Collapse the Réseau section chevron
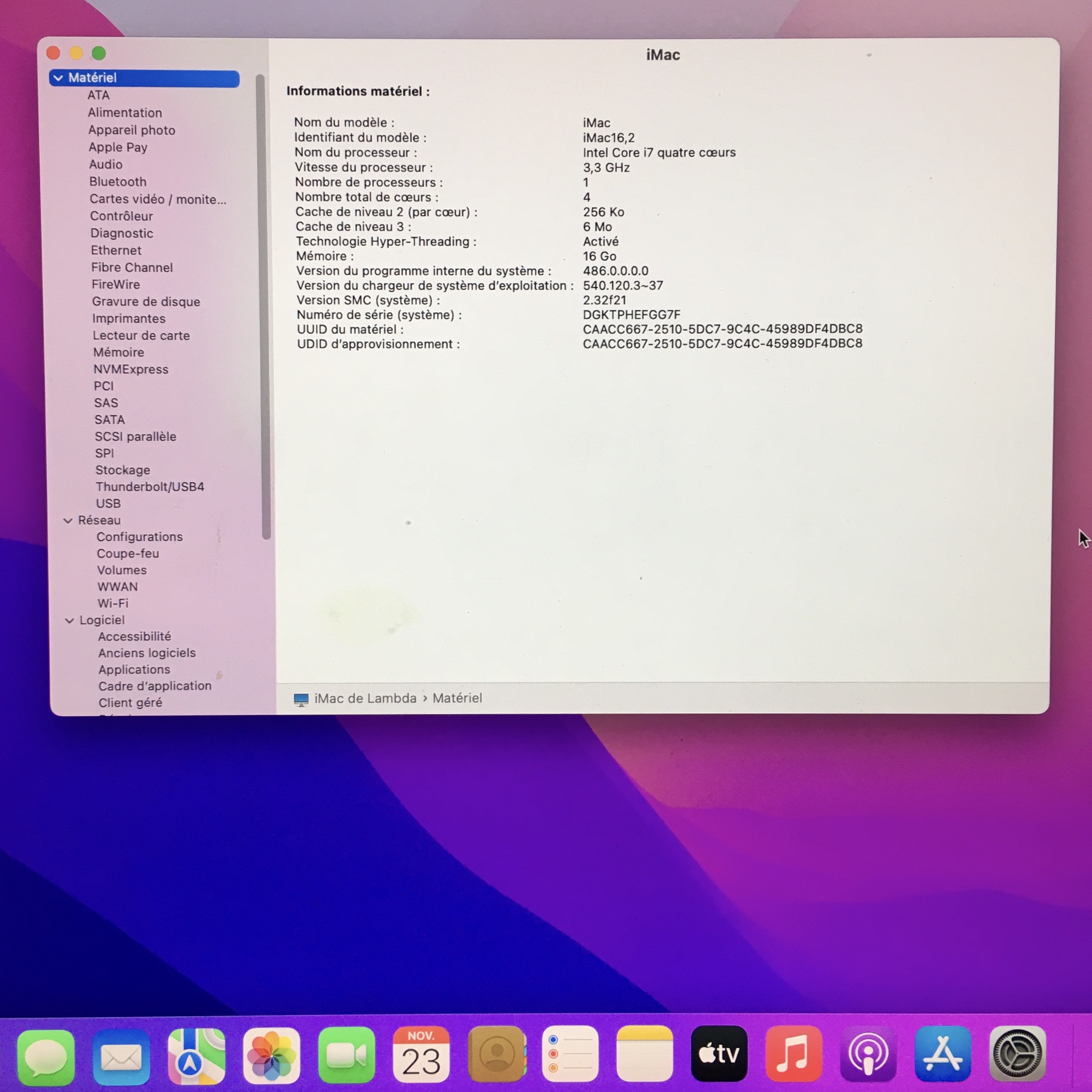This screenshot has height=1092, width=1092. (68, 521)
